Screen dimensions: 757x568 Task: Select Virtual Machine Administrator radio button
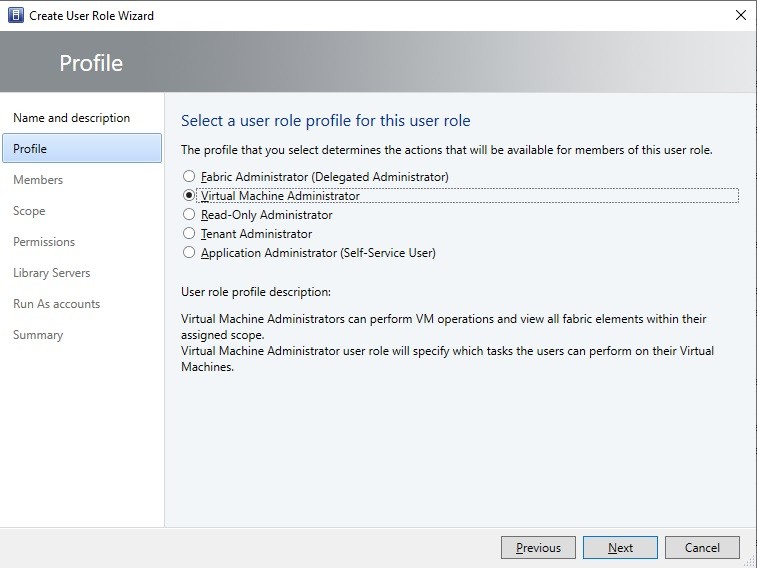(189, 195)
